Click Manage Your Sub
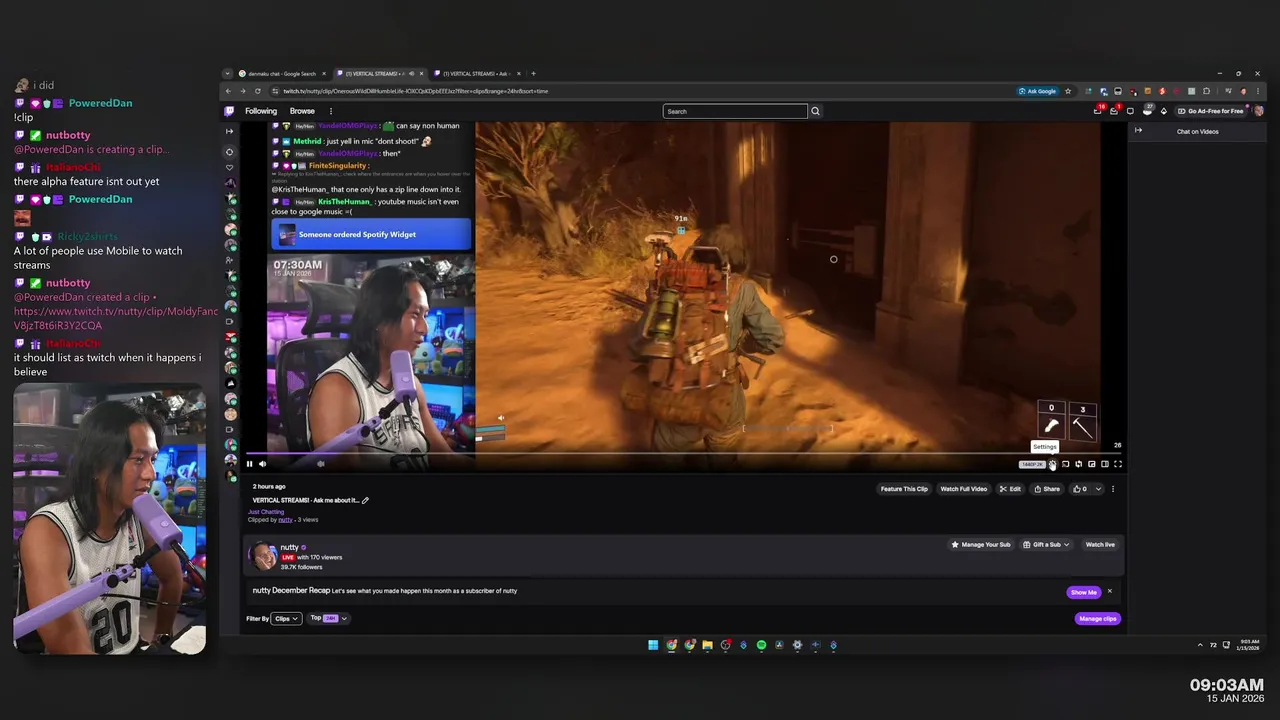 pos(980,545)
